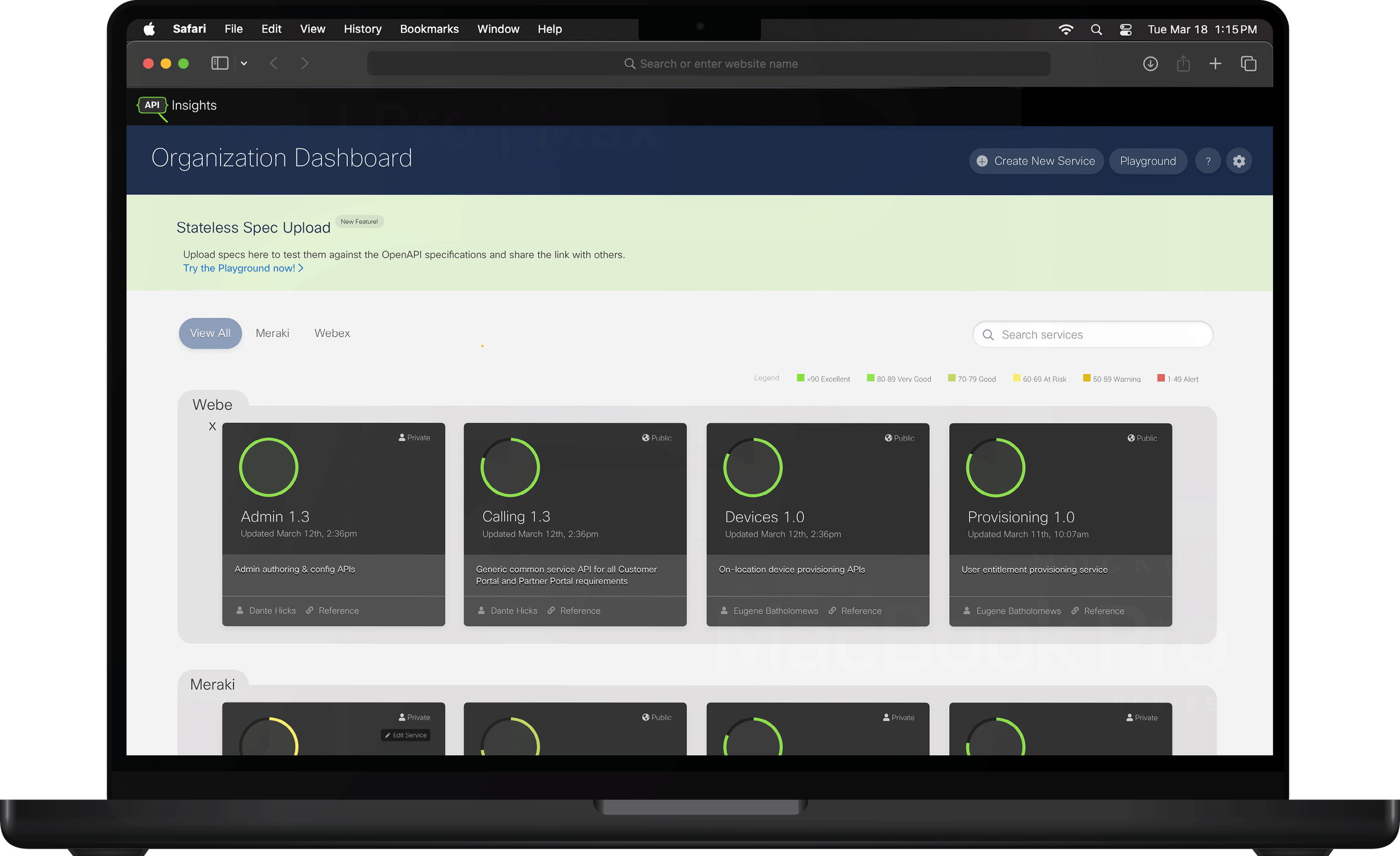1400x856 pixels.
Task: Click the New Feature! badge
Action: click(359, 222)
